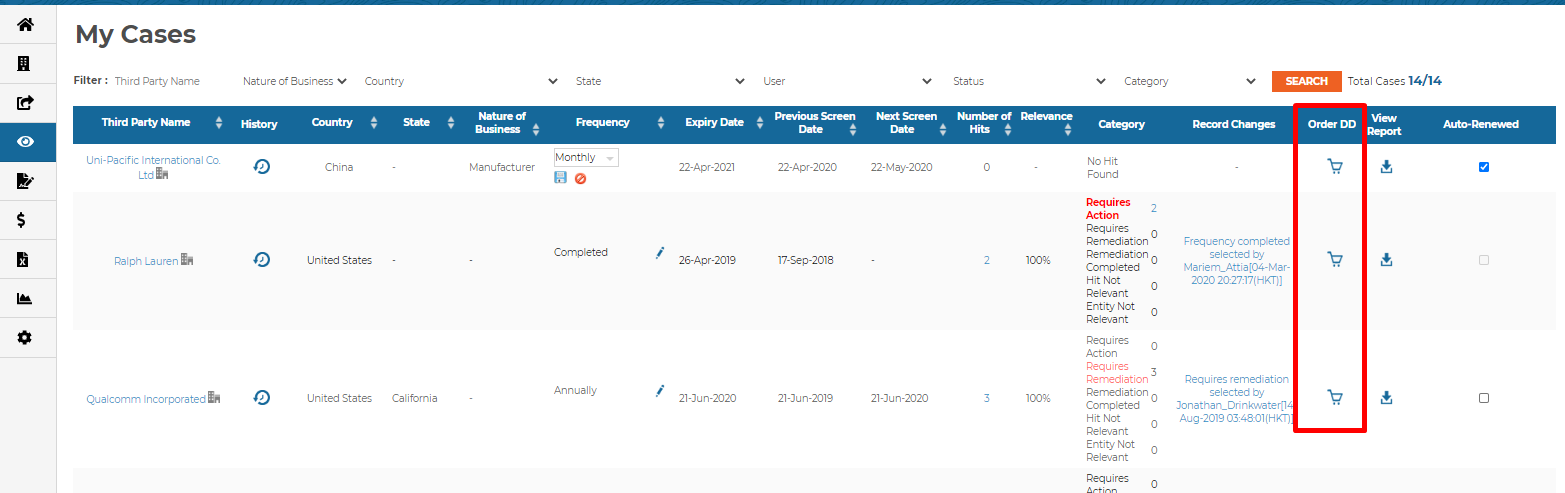Image resolution: width=1565 pixels, height=493 pixels.
Task: Click the Order DD cart for Ralph Lauren
Action: coord(1334,260)
